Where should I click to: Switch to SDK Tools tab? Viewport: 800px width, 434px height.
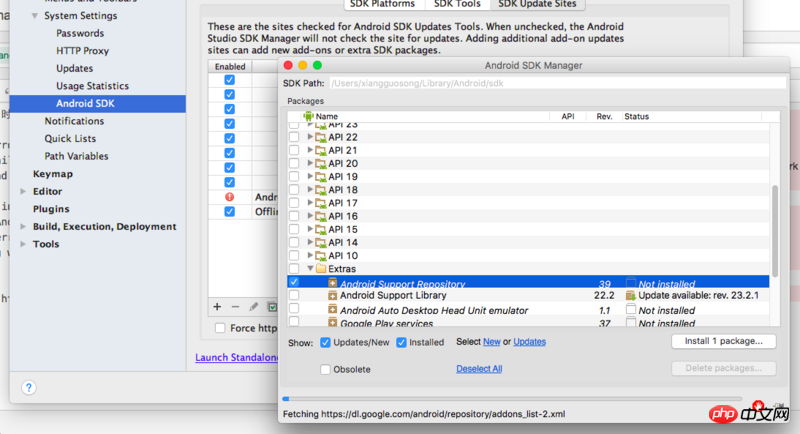(457, 4)
